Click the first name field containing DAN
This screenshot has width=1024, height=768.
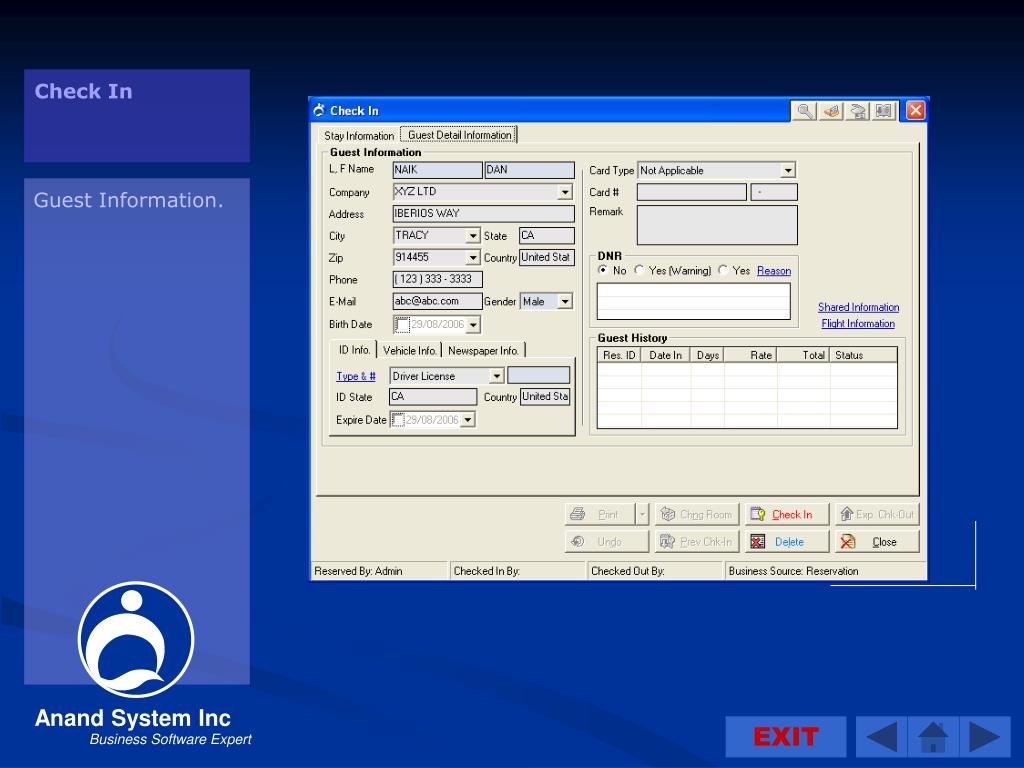530,170
